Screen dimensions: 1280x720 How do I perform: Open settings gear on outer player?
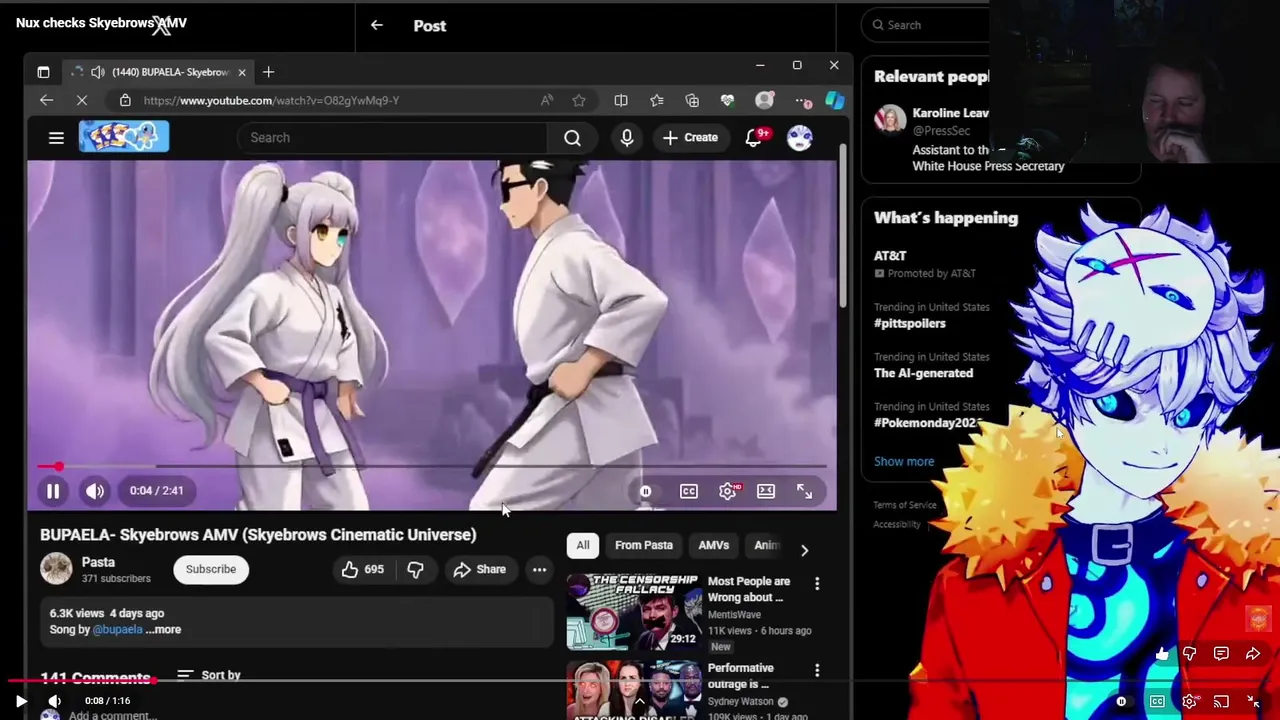[x=1189, y=702]
